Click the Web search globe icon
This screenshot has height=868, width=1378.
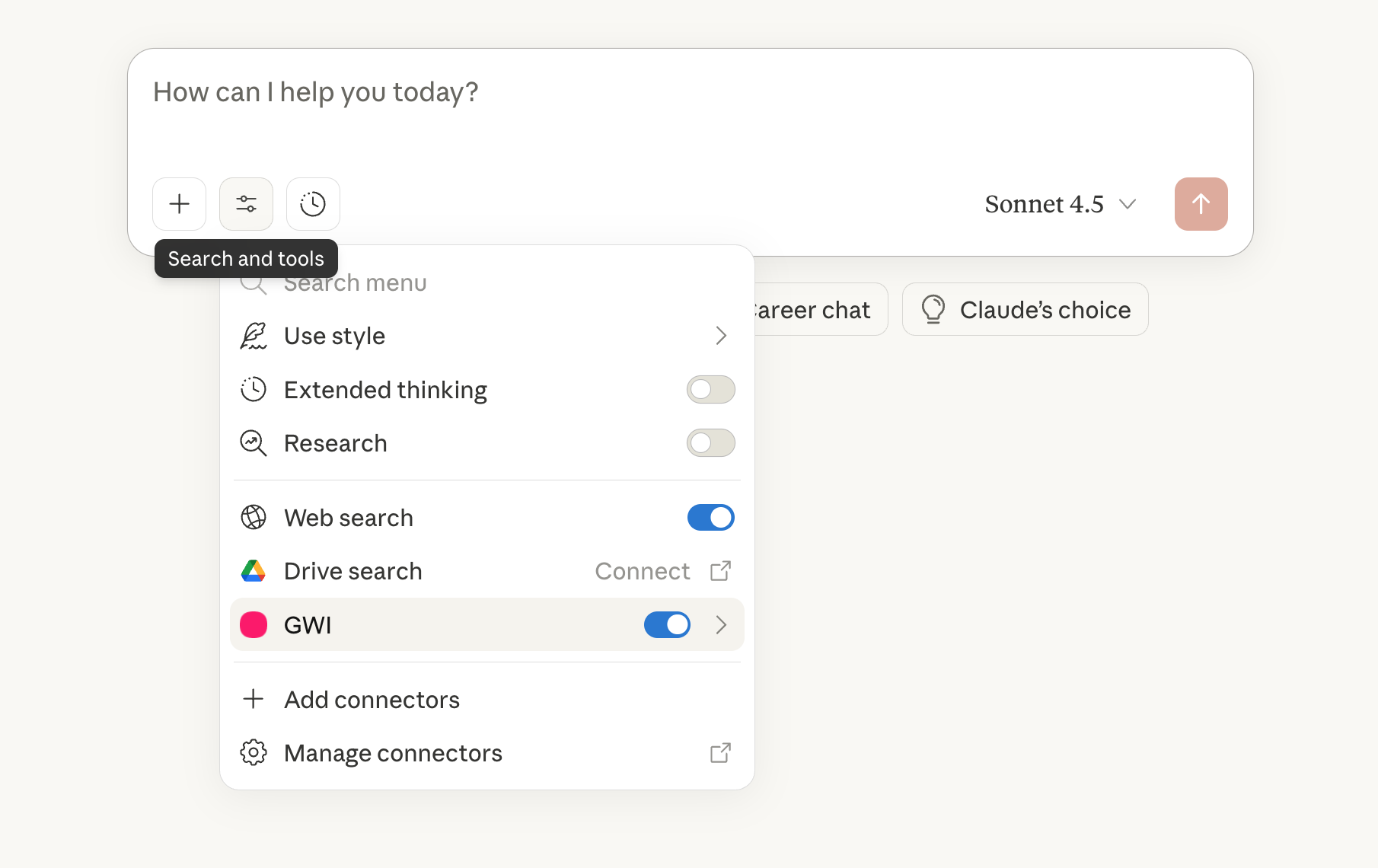(x=254, y=518)
